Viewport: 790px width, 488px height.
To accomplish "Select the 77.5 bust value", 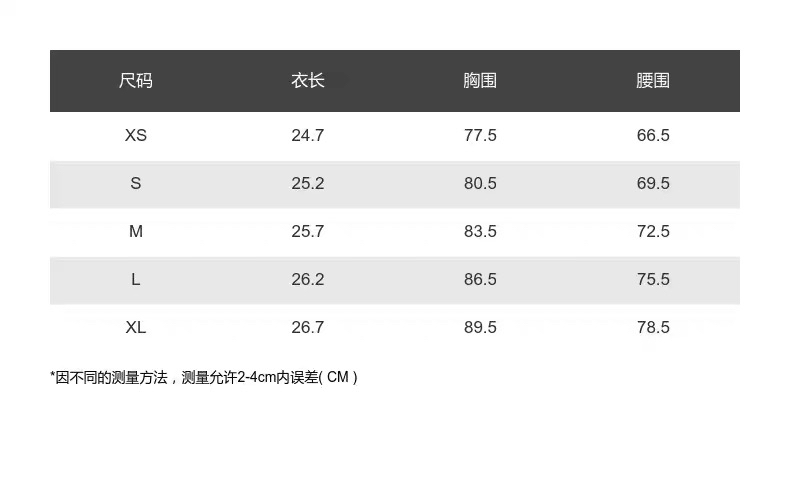I will [480, 135].
